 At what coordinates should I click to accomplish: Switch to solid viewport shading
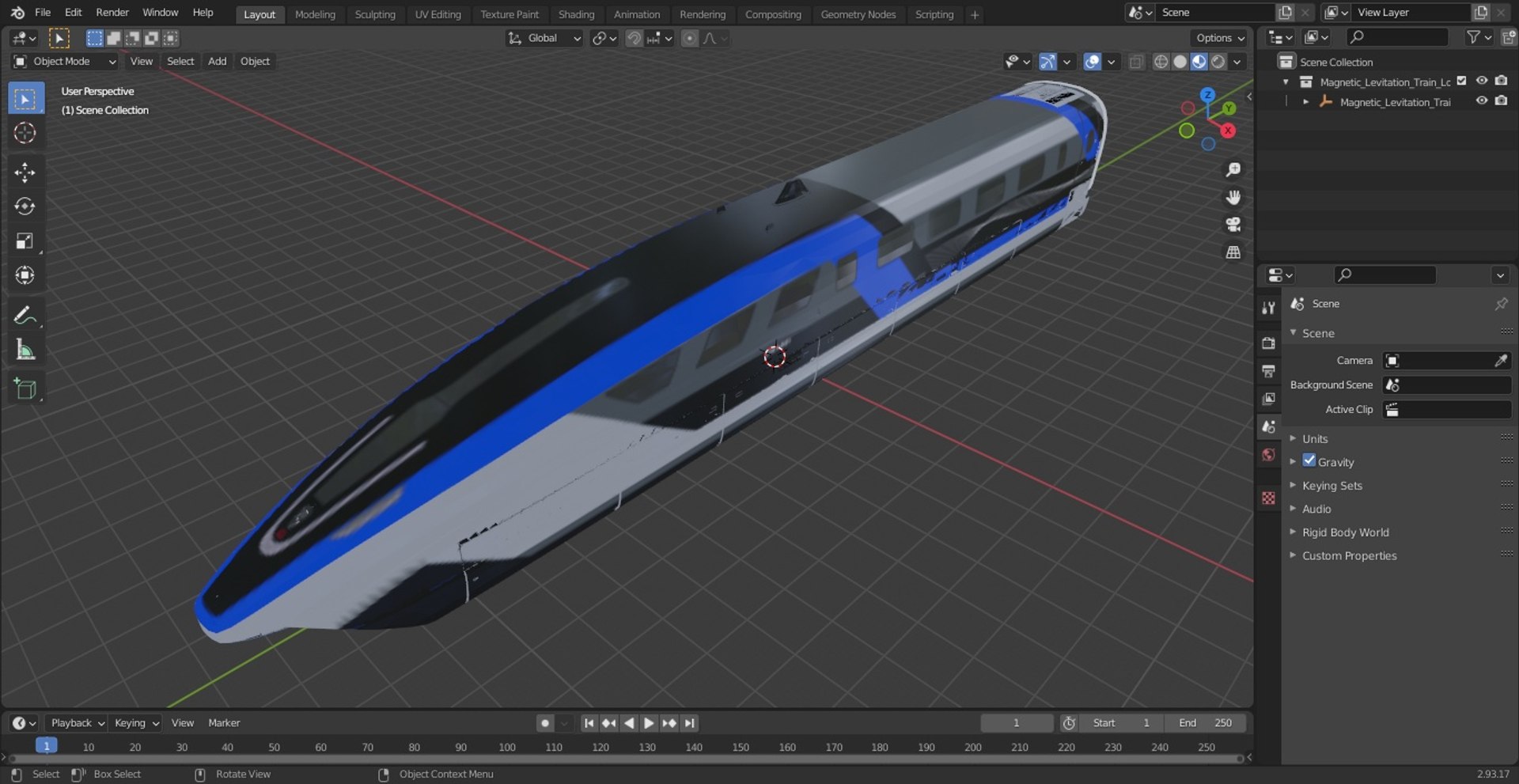click(1180, 62)
